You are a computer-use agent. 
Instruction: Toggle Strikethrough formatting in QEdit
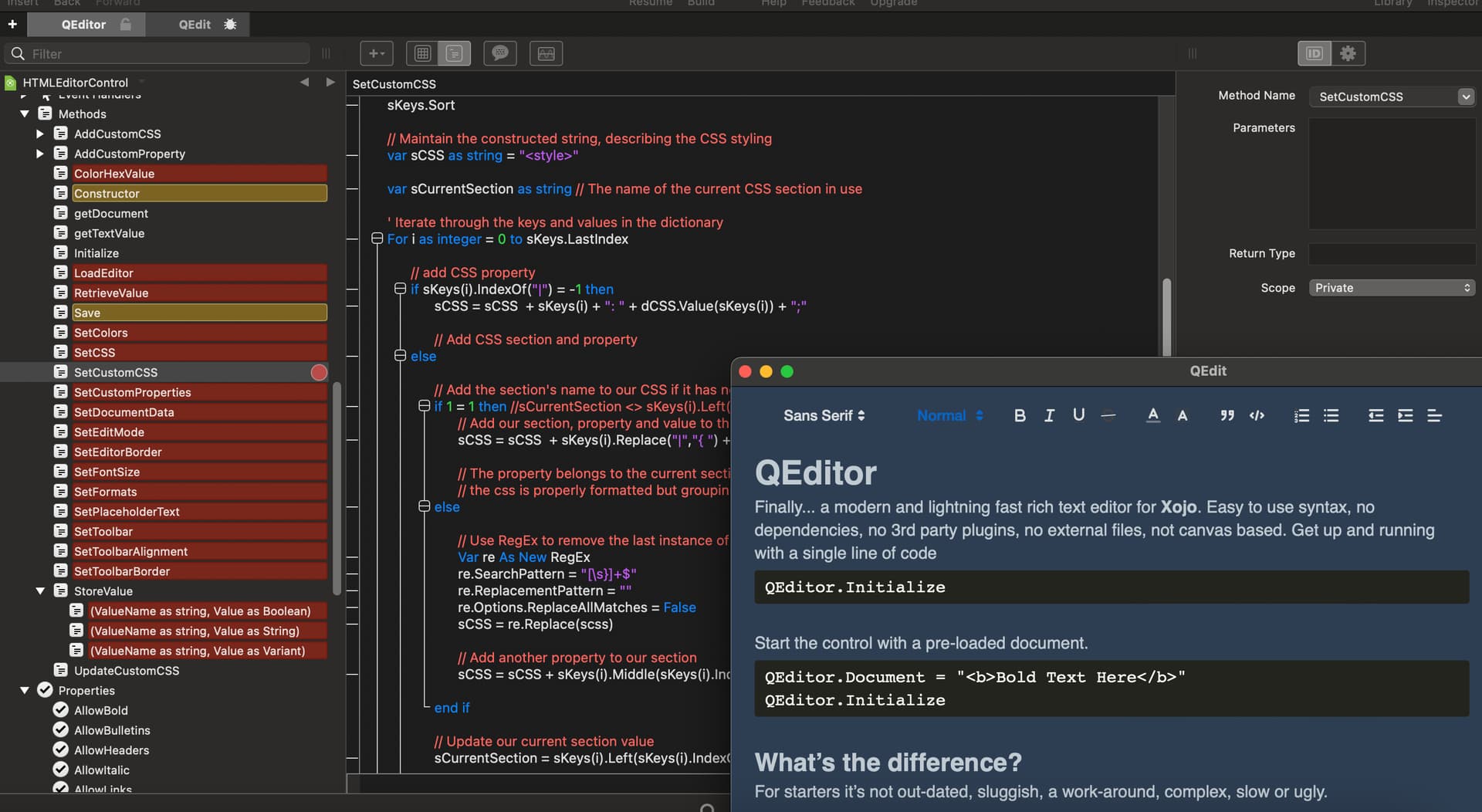[1108, 415]
